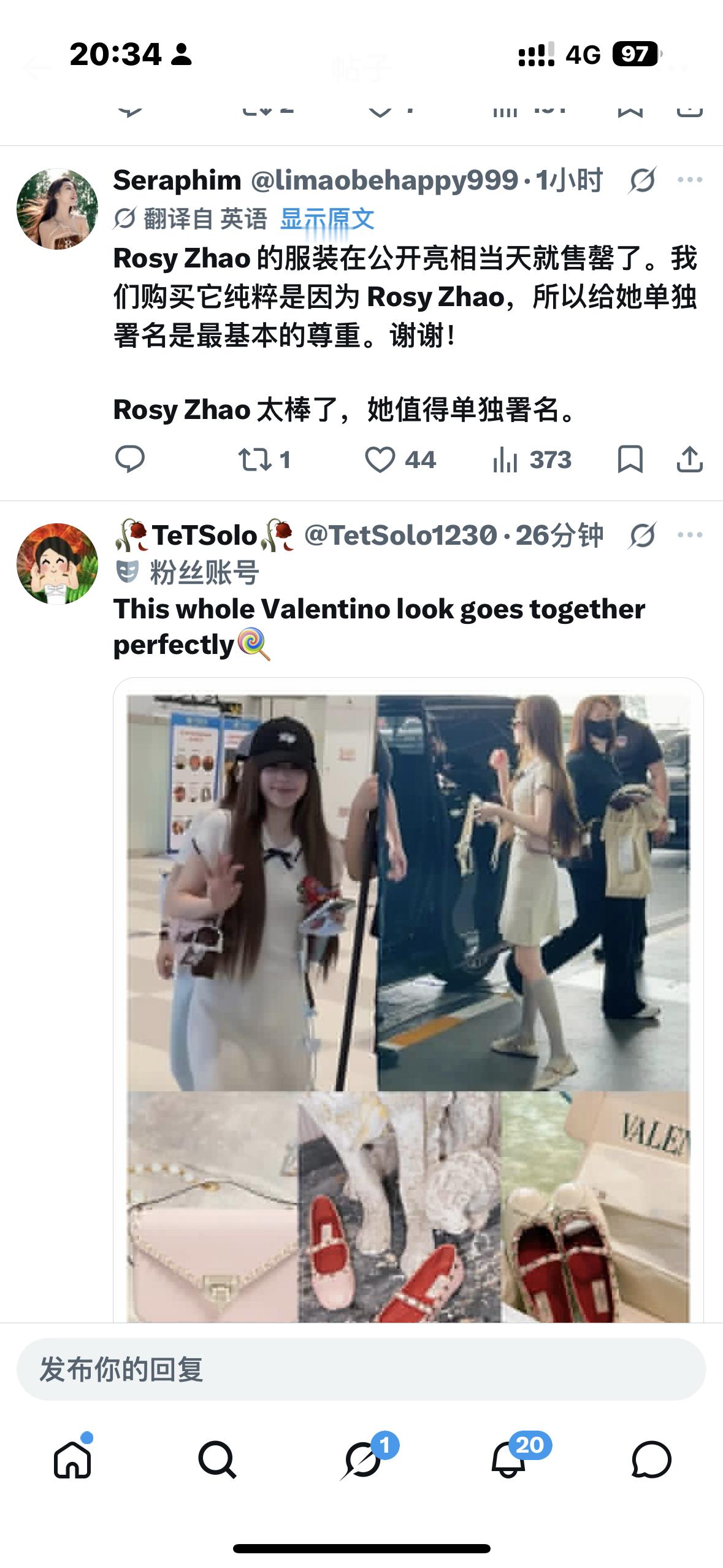Open Search tab in bottom bar

coord(217,1459)
